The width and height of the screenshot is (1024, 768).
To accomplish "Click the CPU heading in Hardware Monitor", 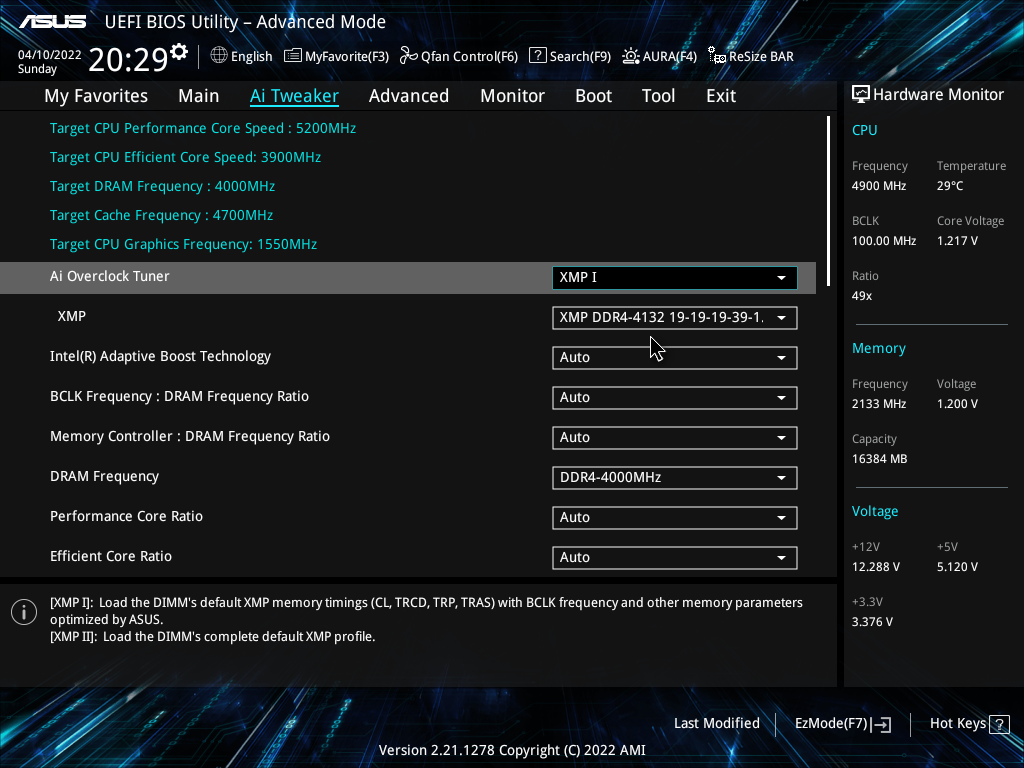I will (865, 130).
